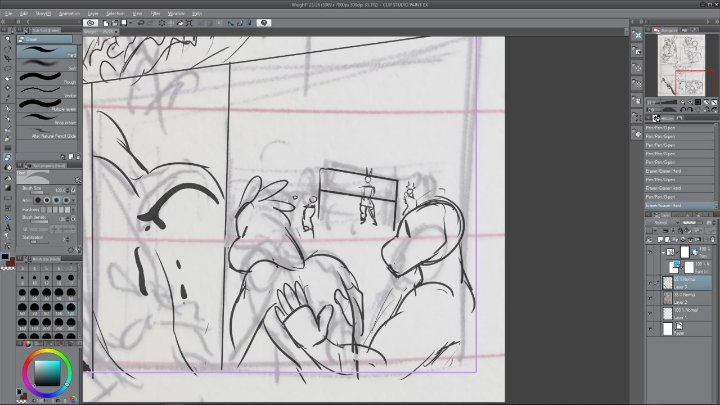This screenshot has width=720, height=405.
Task: Toggle visibility of the layer folder
Action: (x=650, y=252)
